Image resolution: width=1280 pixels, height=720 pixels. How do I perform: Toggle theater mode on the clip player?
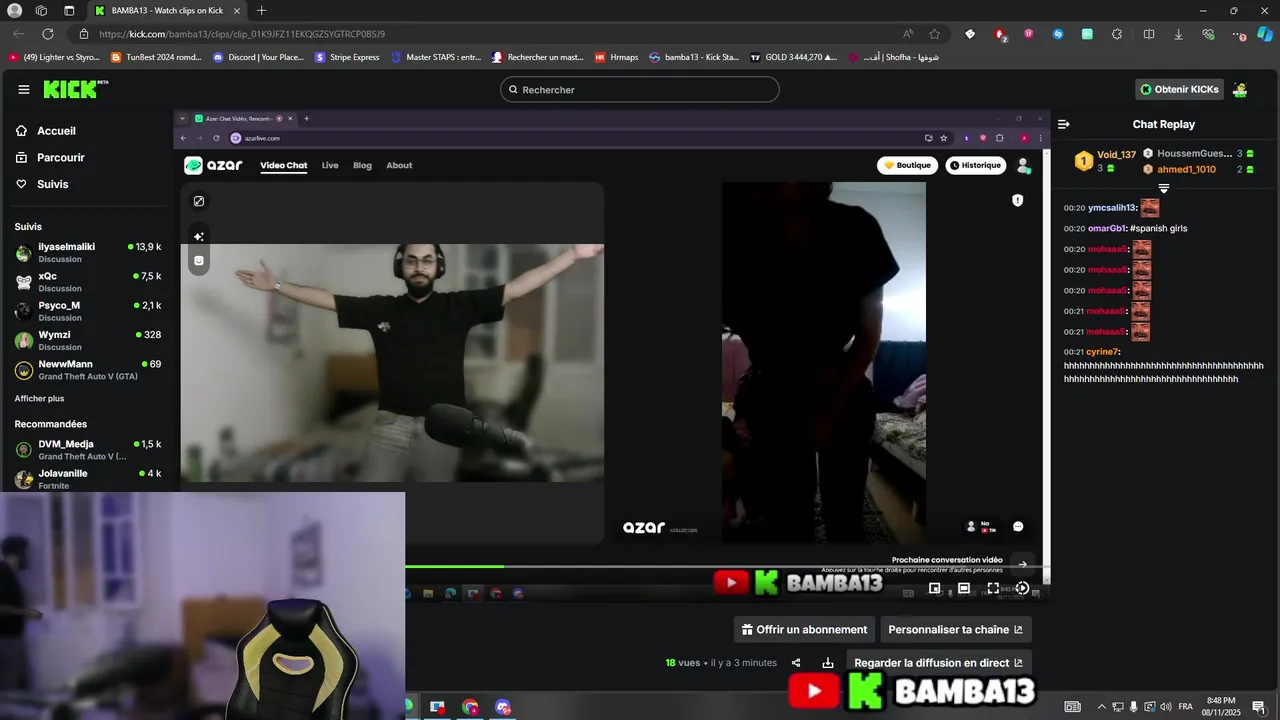(964, 589)
